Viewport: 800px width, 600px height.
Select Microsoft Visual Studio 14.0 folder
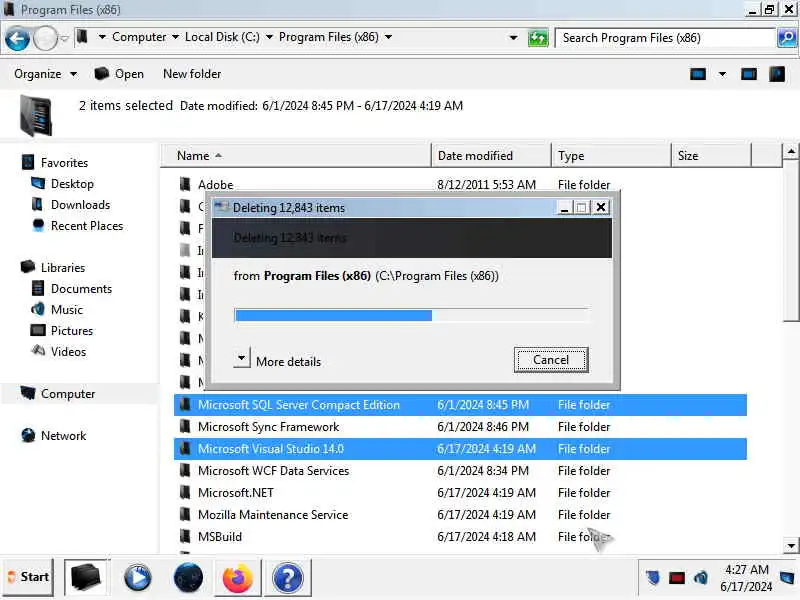tap(460, 449)
